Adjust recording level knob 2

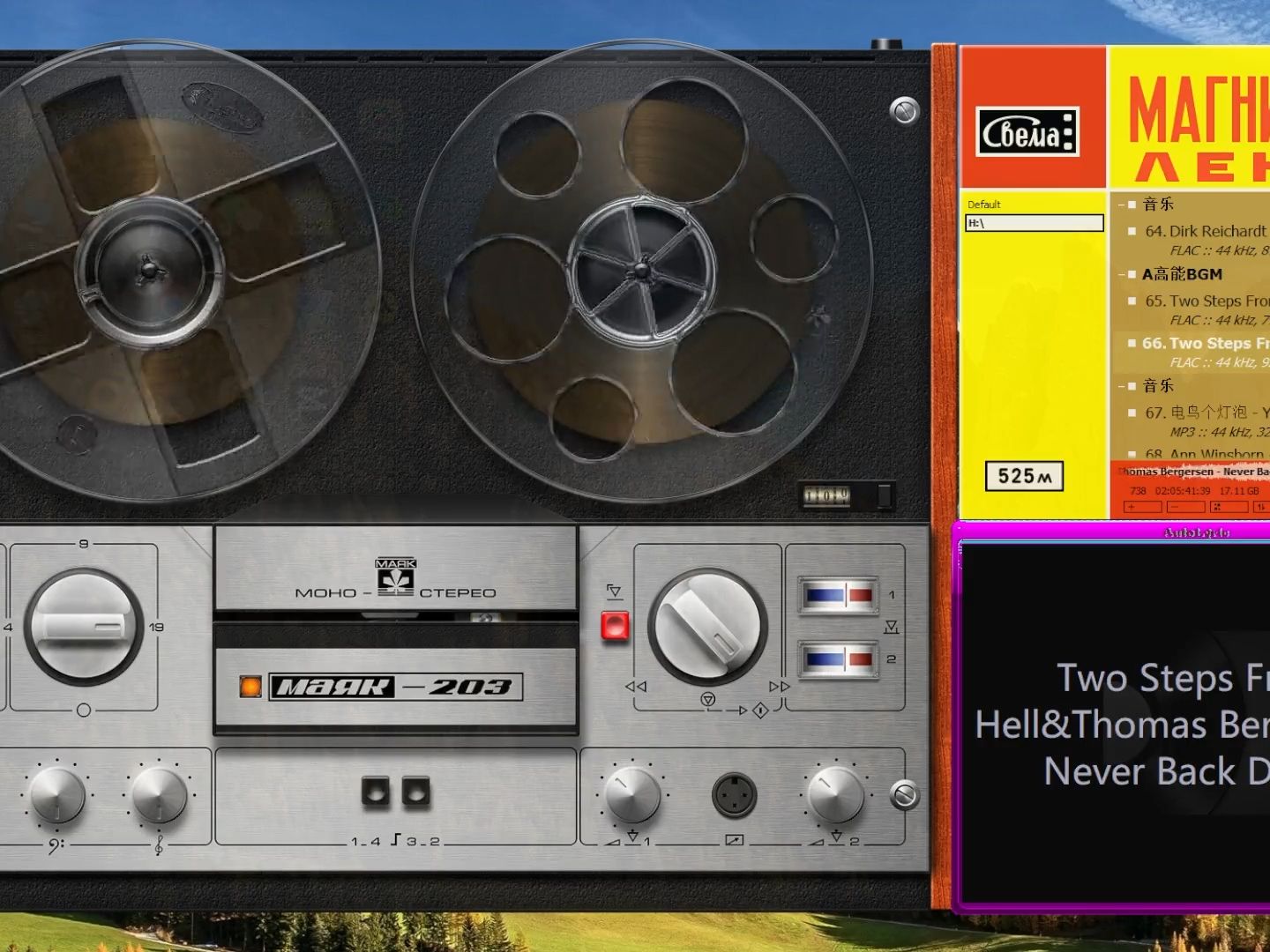click(x=835, y=794)
